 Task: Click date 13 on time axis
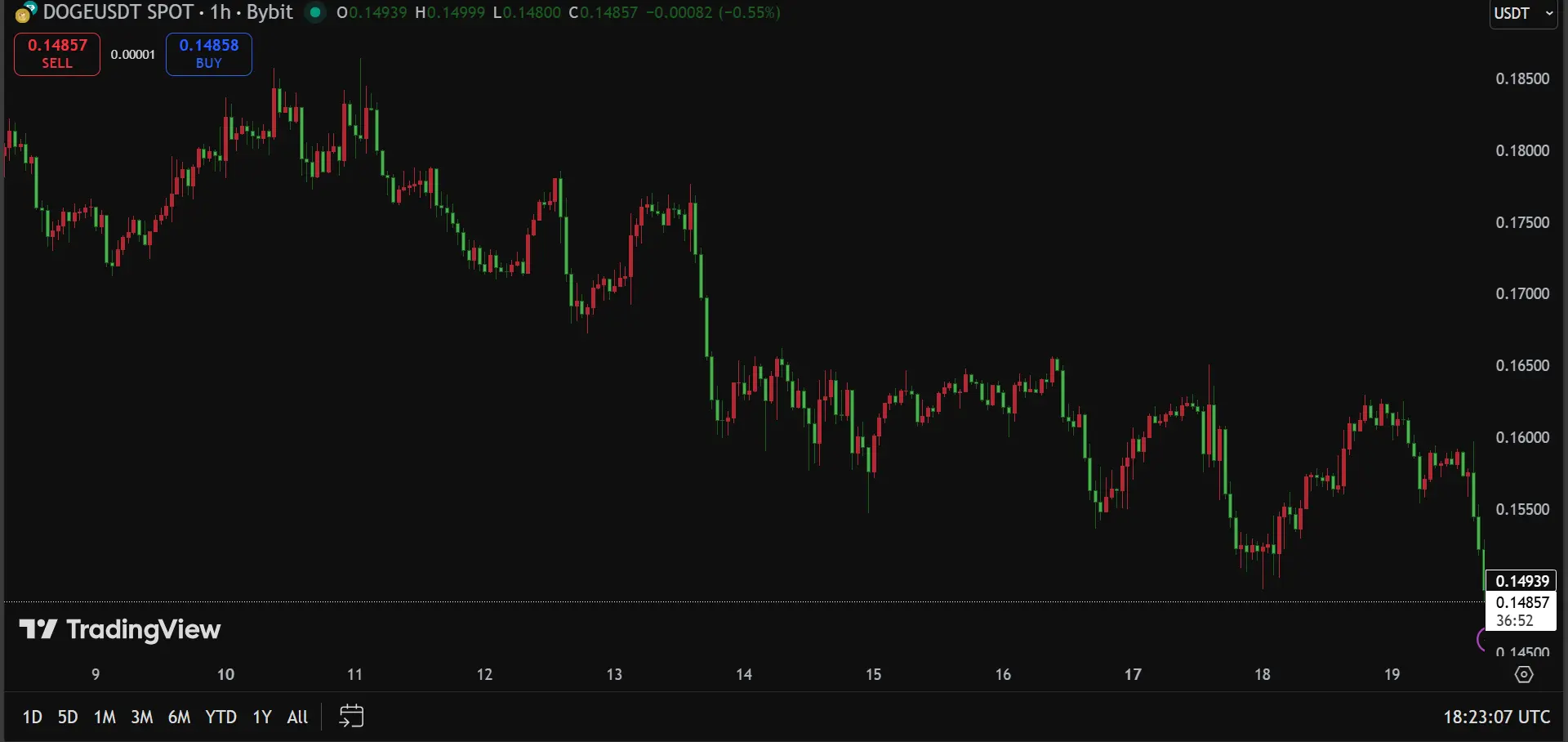[614, 674]
